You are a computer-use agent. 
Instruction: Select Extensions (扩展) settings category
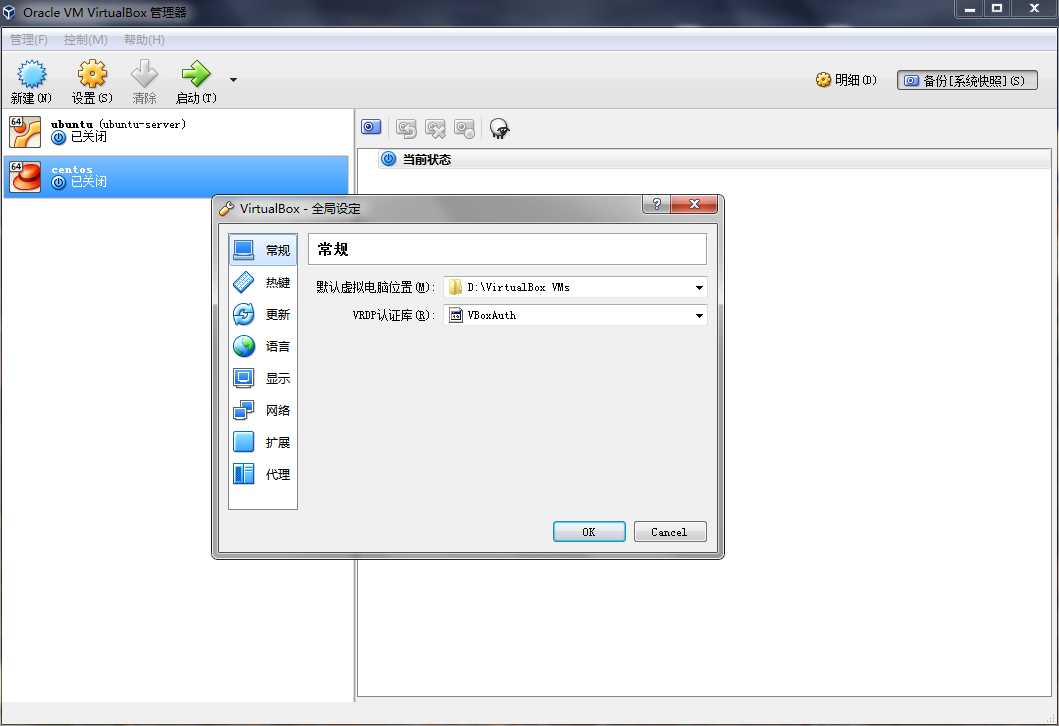click(263, 442)
